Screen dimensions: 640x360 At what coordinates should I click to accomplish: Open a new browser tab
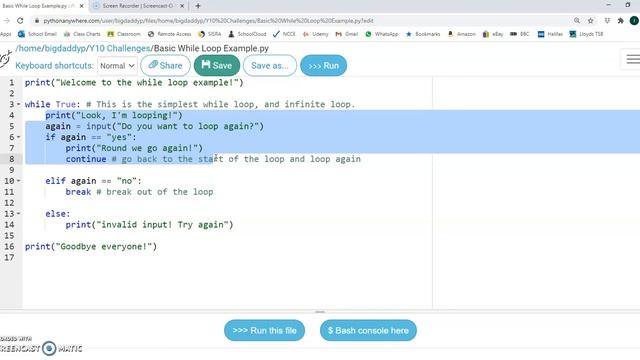coord(198,6)
